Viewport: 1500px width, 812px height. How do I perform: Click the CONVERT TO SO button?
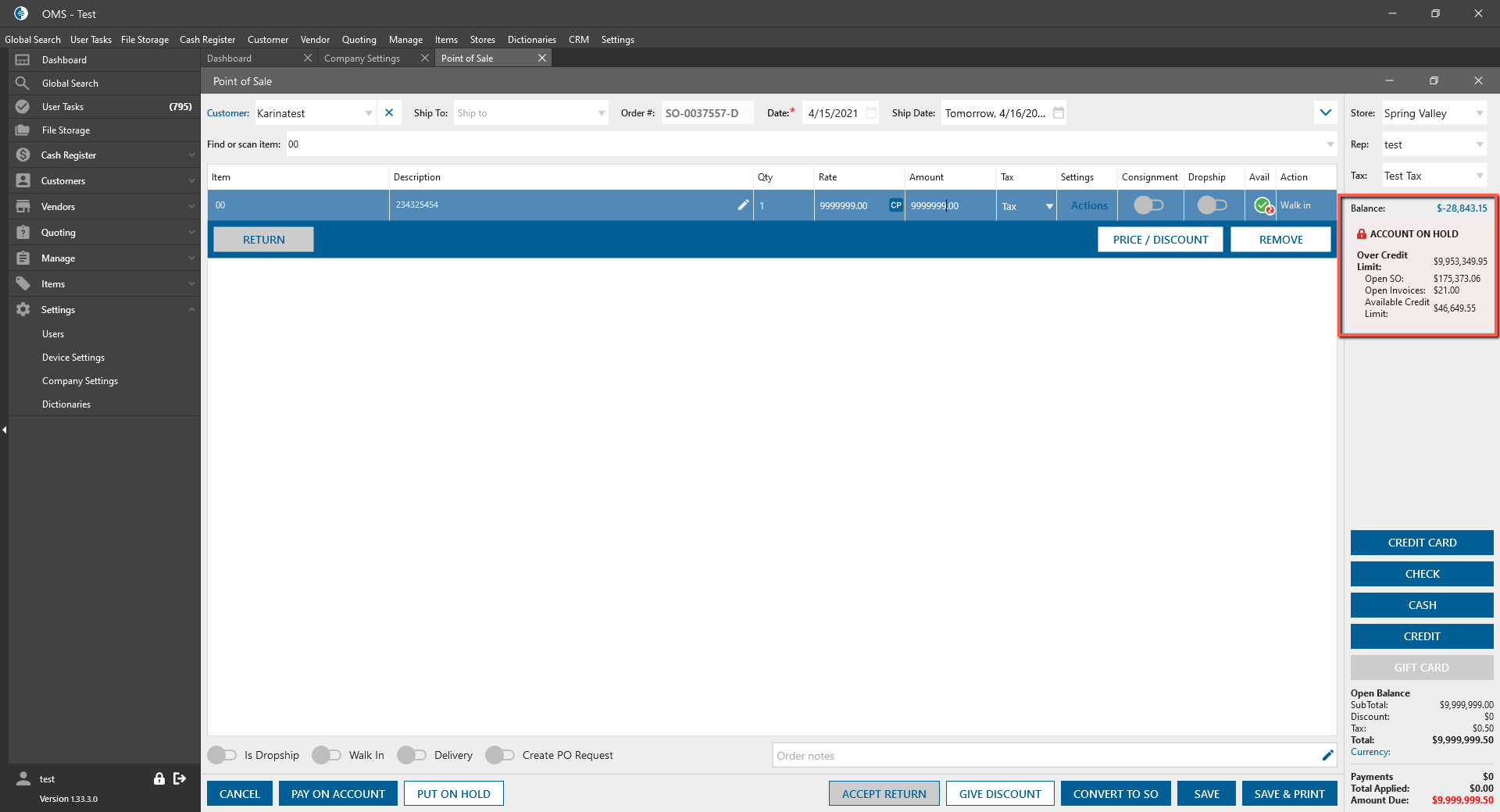coord(1116,793)
